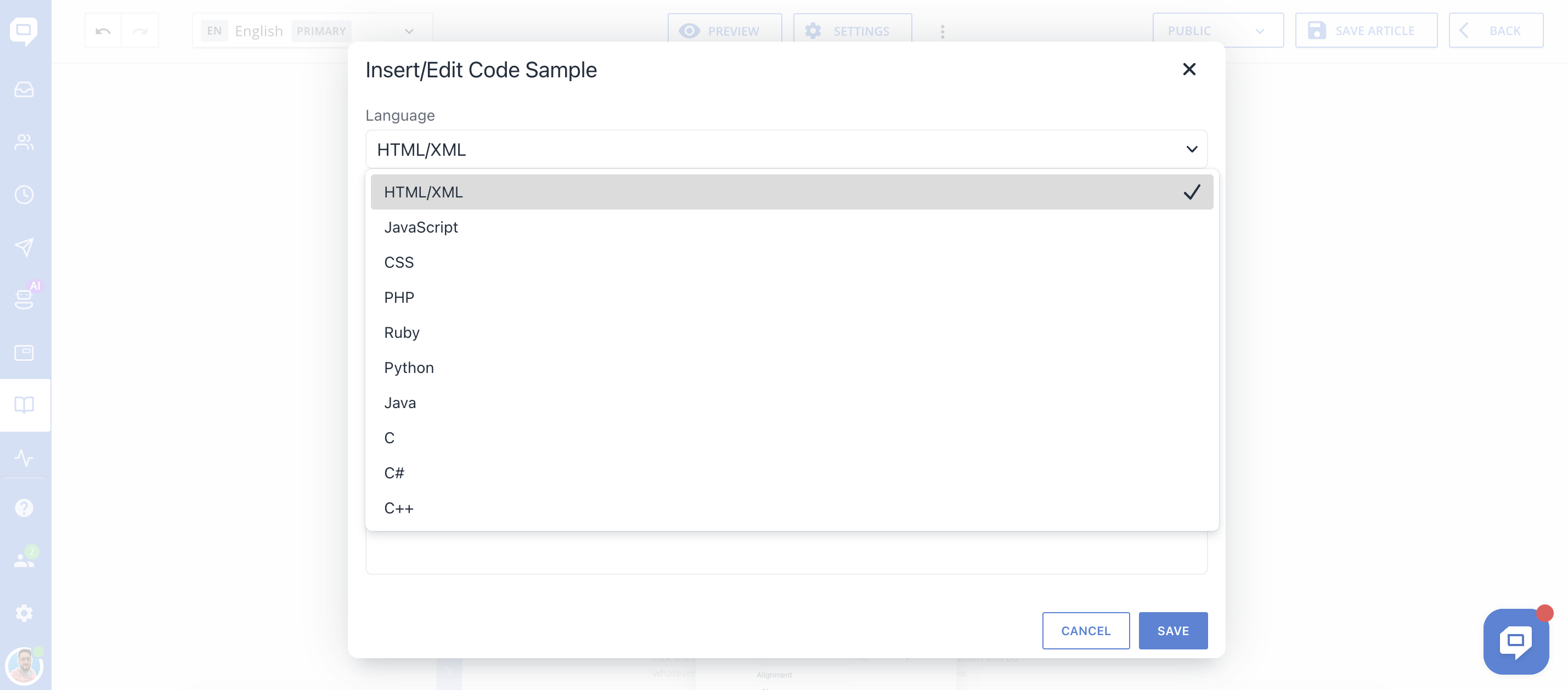Open the AI bot icon in sidebar
This screenshot has height=690, width=1568.
coord(24,298)
